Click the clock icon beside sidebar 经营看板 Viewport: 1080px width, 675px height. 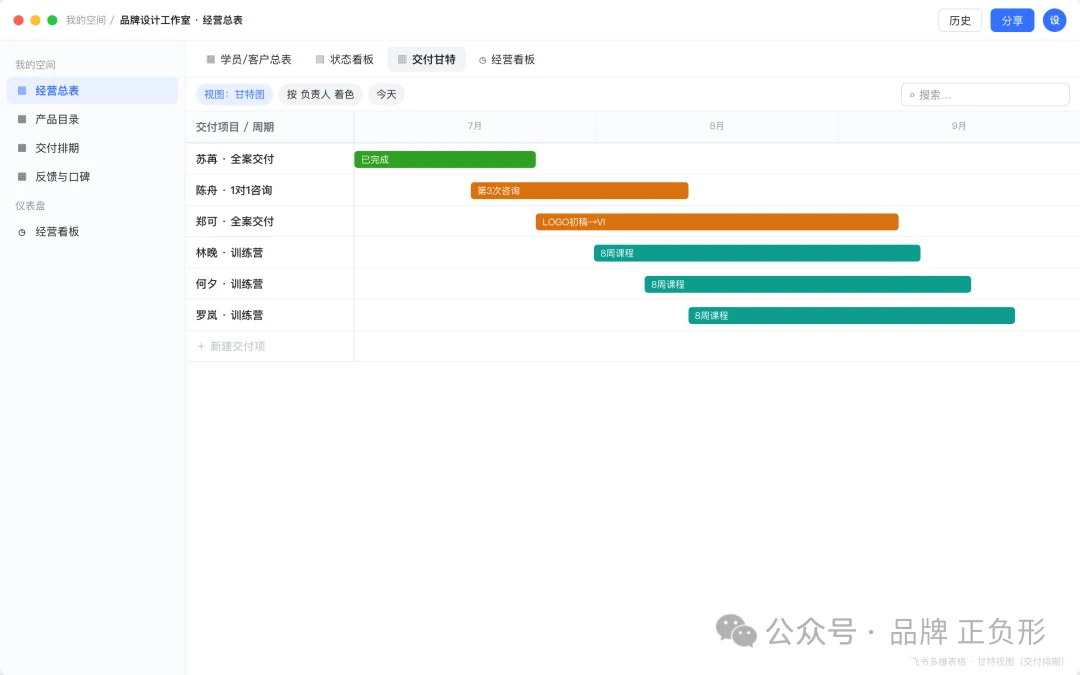pos(22,232)
